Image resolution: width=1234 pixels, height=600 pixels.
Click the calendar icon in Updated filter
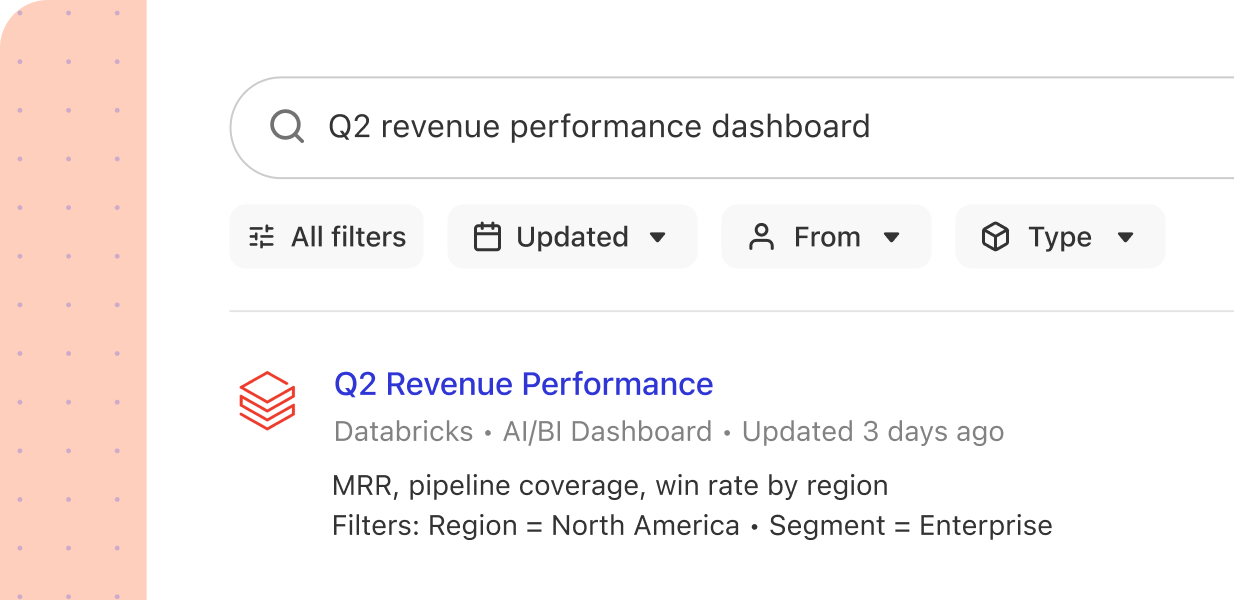tap(488, 236)
